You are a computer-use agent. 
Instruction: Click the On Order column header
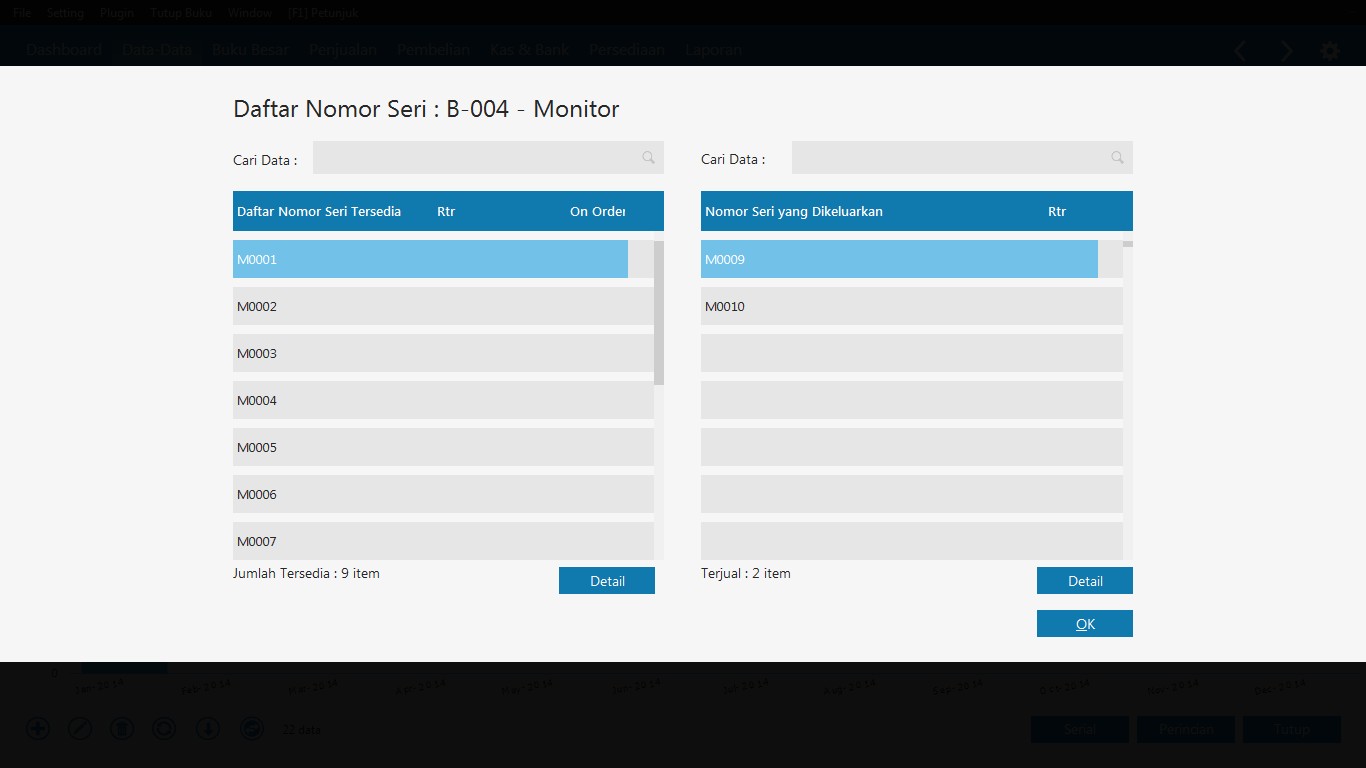coord(597,211)
